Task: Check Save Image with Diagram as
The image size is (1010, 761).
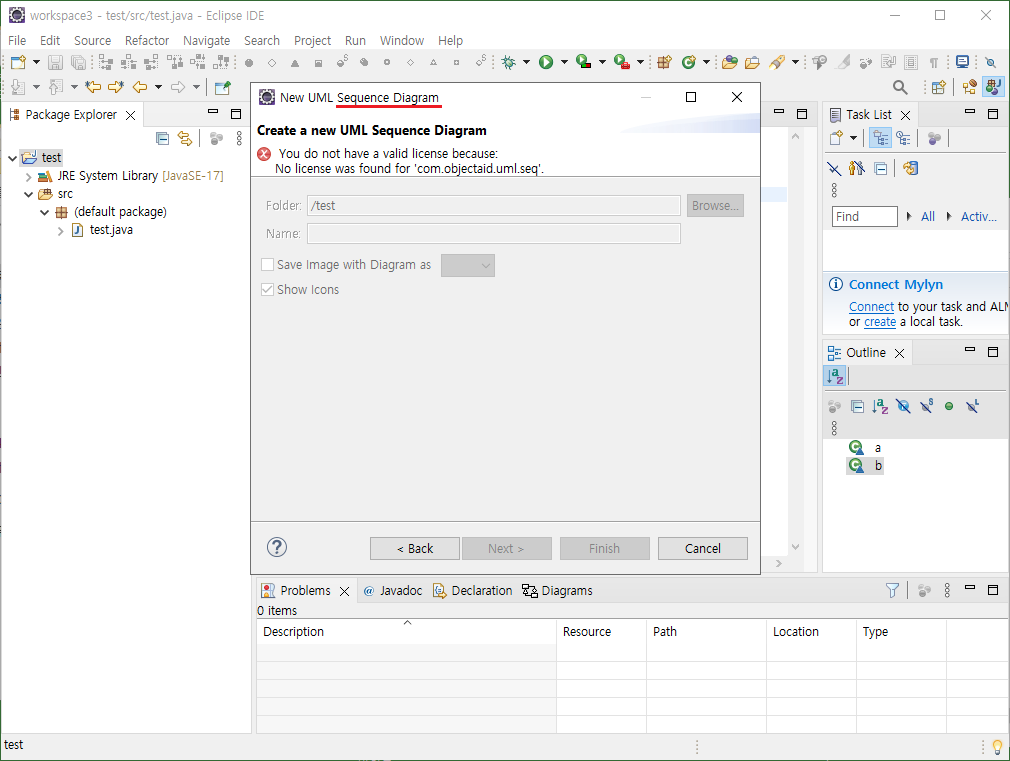Action: tap(267, 265)
